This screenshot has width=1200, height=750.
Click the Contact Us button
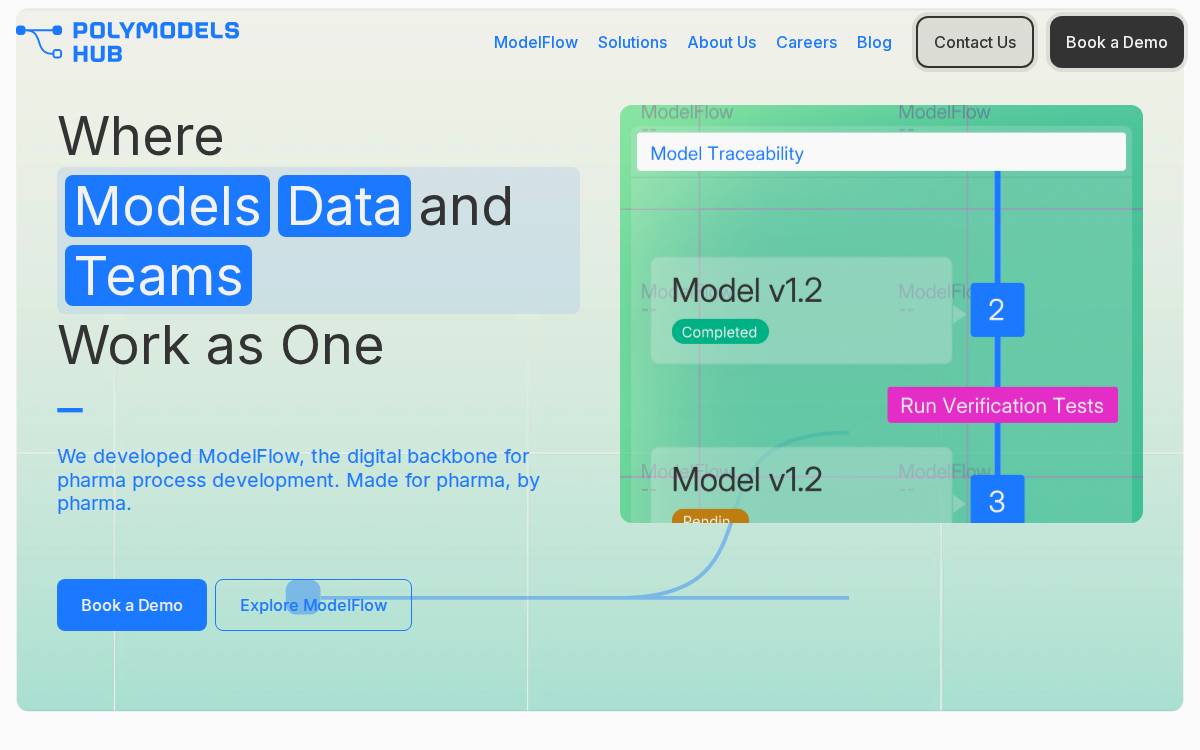point(975,42)
